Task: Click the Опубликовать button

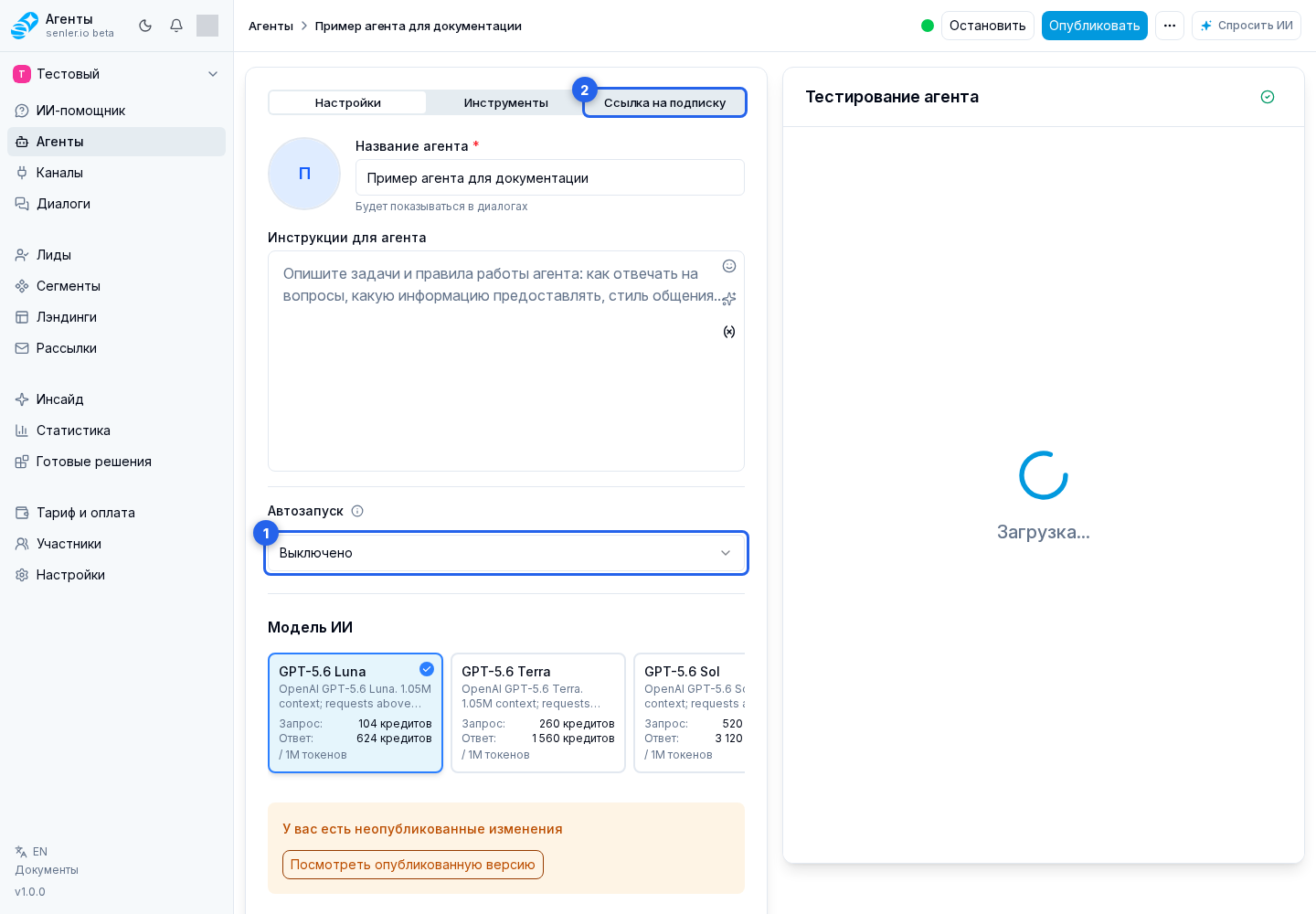Action: (x=1095, y=26)
